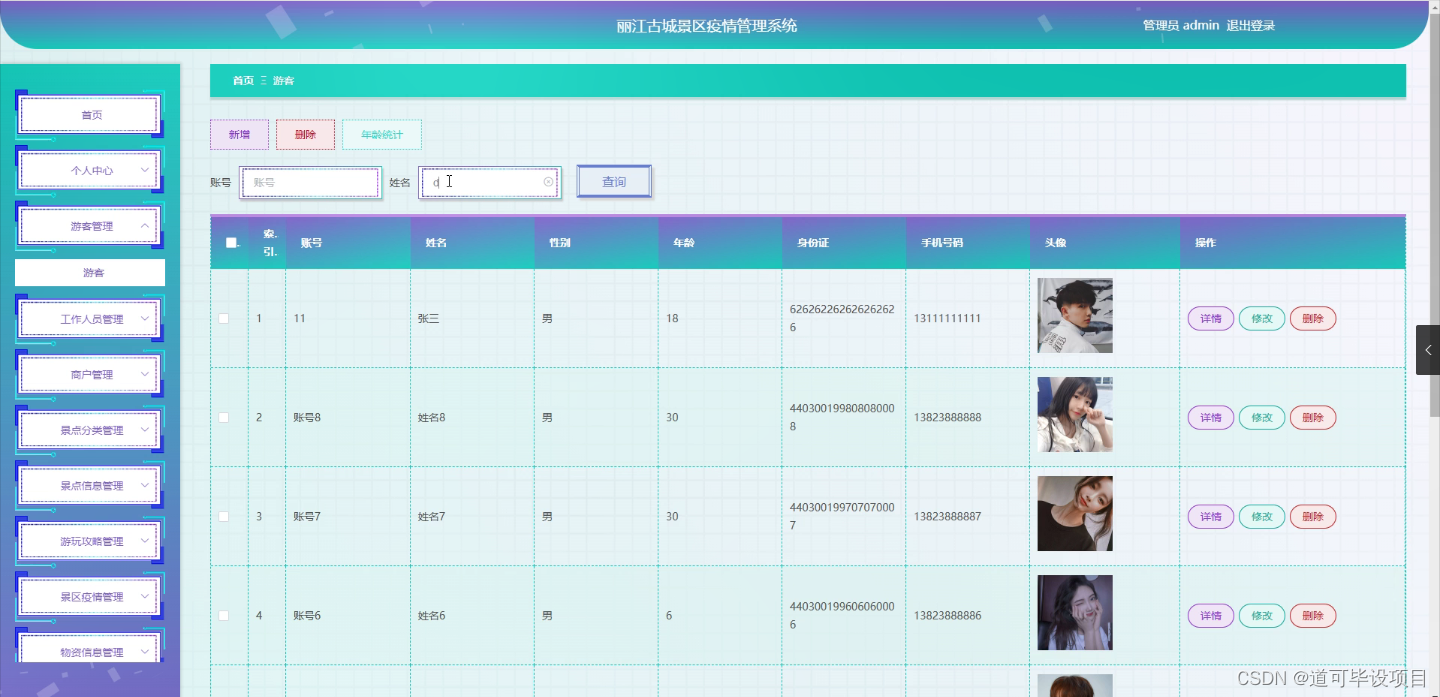This screenshot has height=697, width=1440.
Task: Open the 商户管理 sidebar menu
Action: click(x=90, y=375)
